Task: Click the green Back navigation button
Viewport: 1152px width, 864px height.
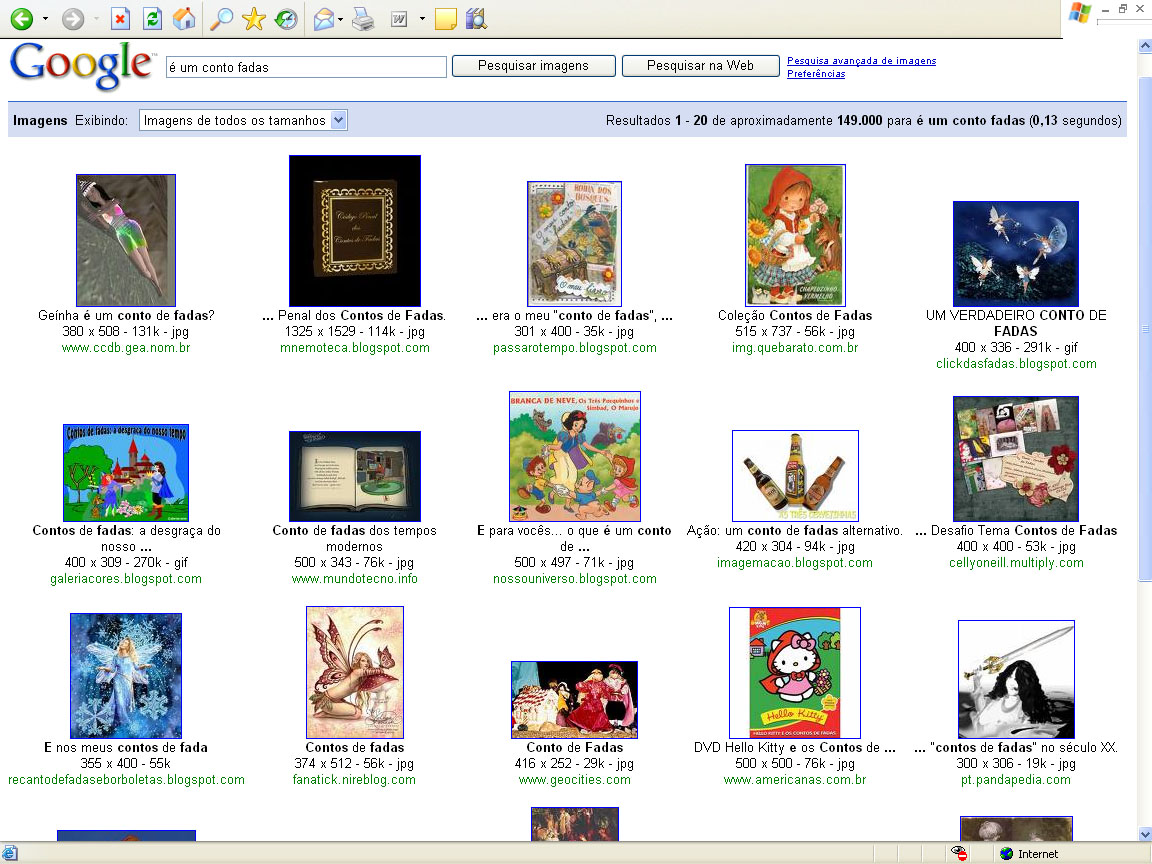Action: (21, 19)
